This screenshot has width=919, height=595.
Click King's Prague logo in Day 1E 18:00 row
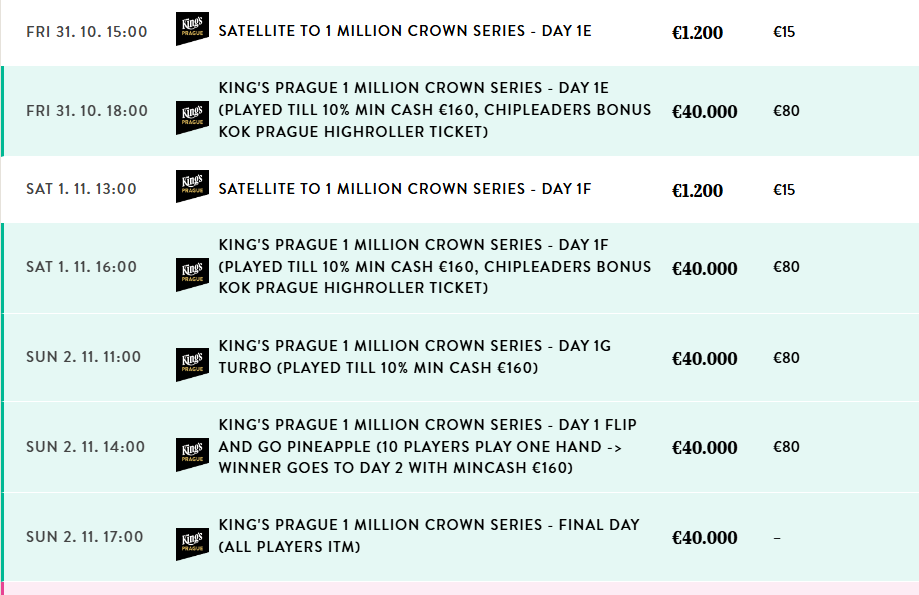click(x=192, y=117)
